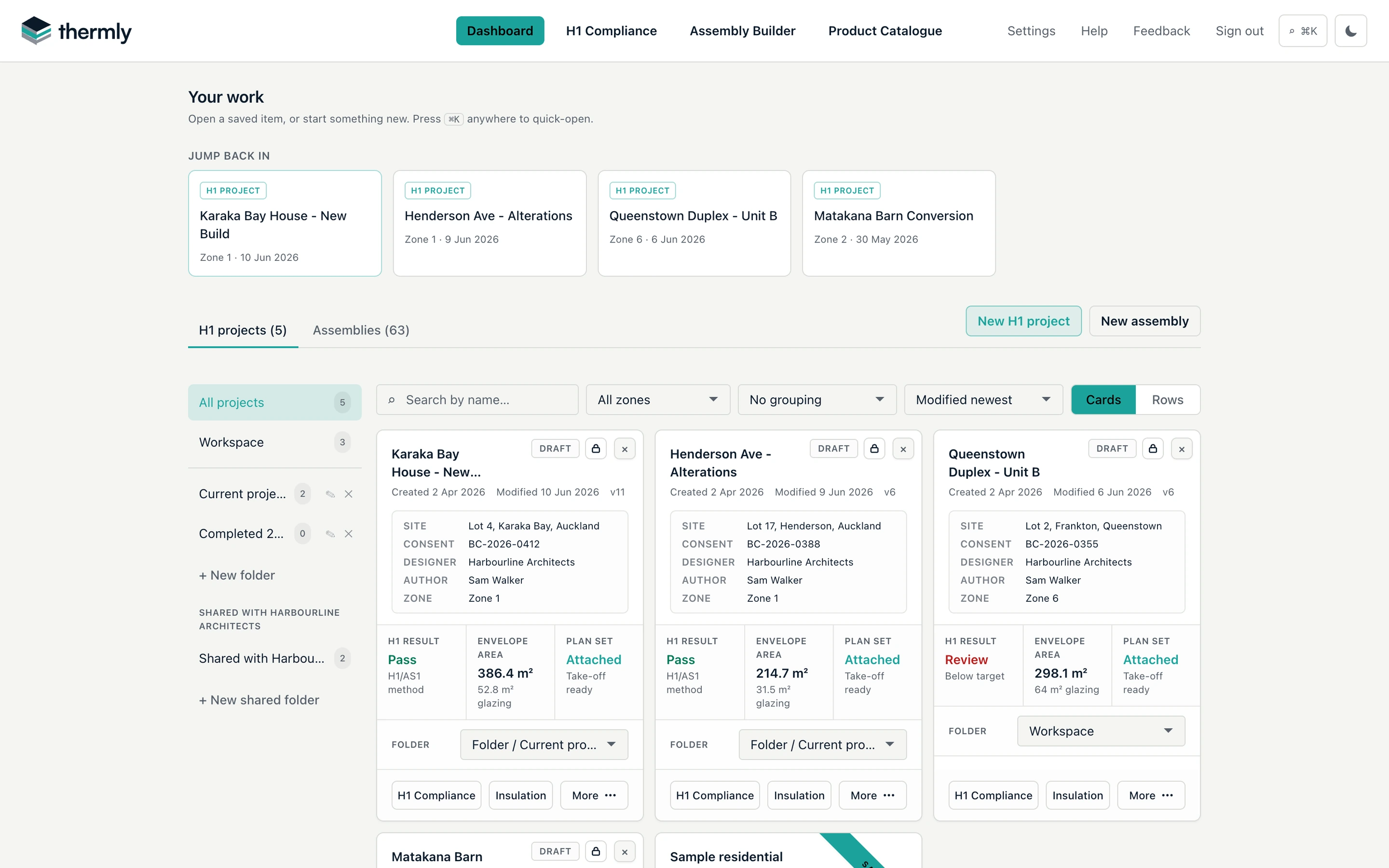Lock the Karaka Bay House card
Screen dimensions: 1389x868
596,448
